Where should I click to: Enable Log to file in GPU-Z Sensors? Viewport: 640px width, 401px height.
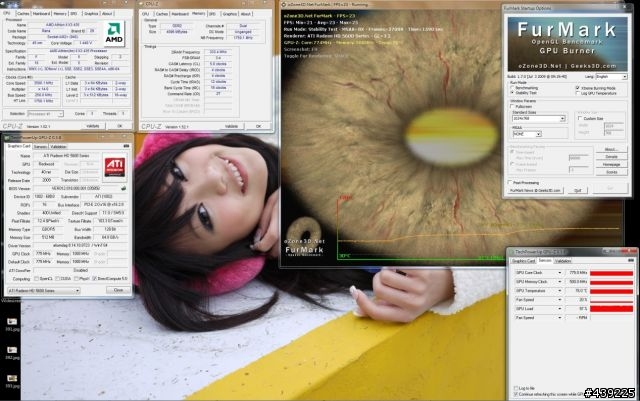point(516,388)
